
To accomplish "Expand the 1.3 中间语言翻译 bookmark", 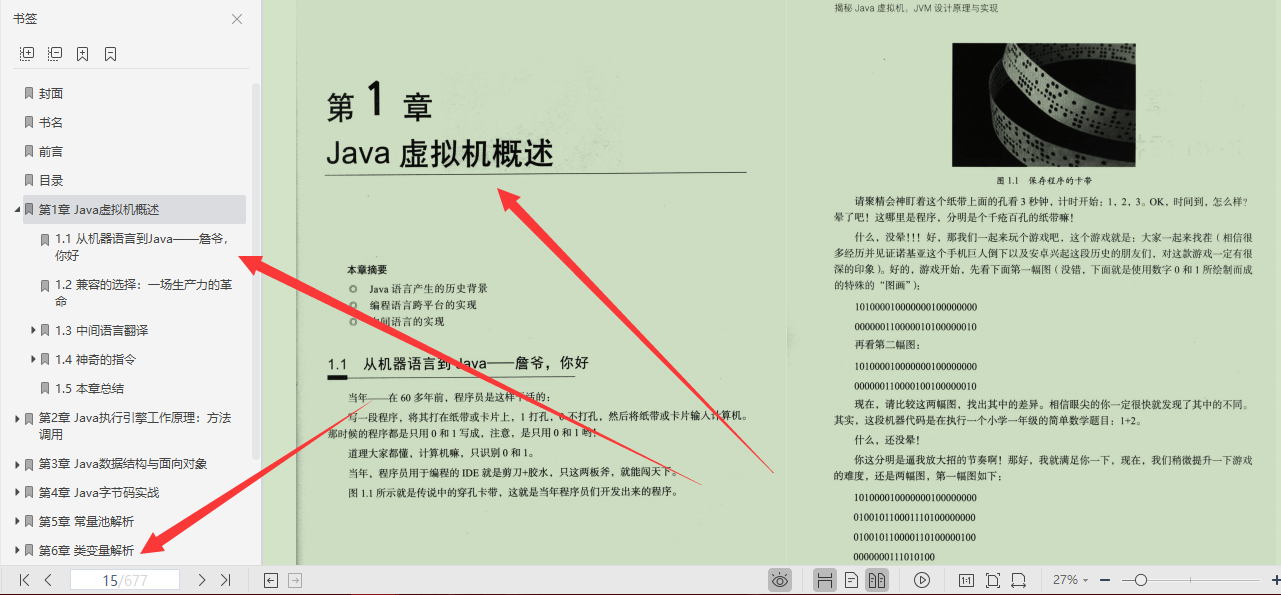I will coord(33,330).
